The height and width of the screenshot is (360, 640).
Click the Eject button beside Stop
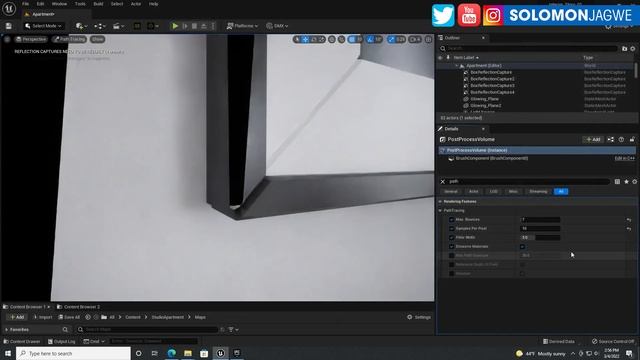204,26
